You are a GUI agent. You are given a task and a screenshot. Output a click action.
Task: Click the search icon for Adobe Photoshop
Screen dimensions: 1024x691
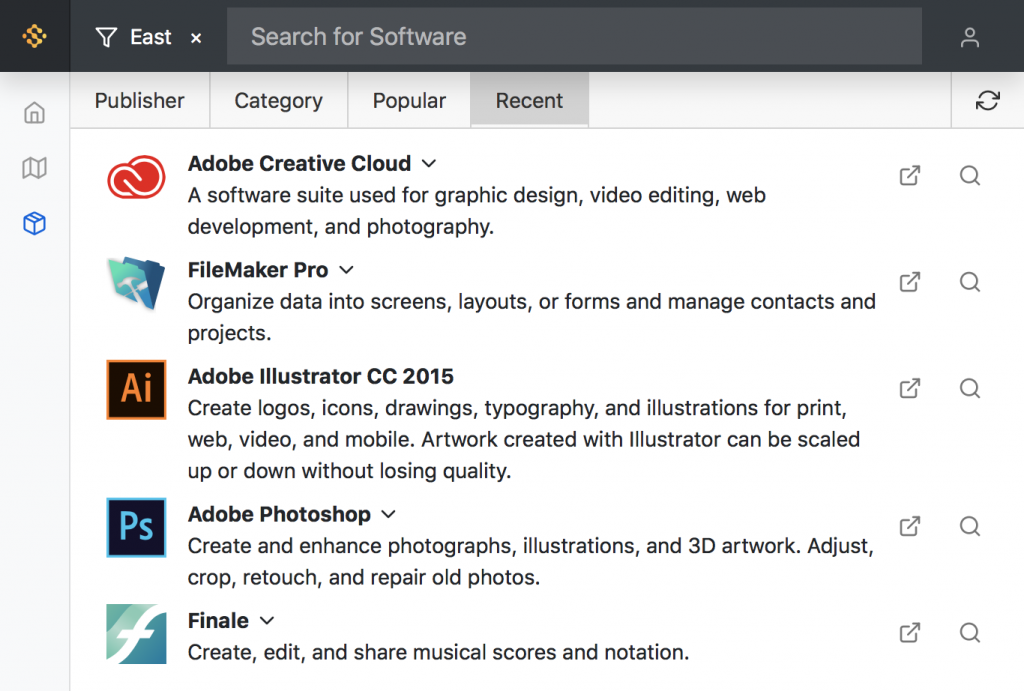(x=970, y=526)
